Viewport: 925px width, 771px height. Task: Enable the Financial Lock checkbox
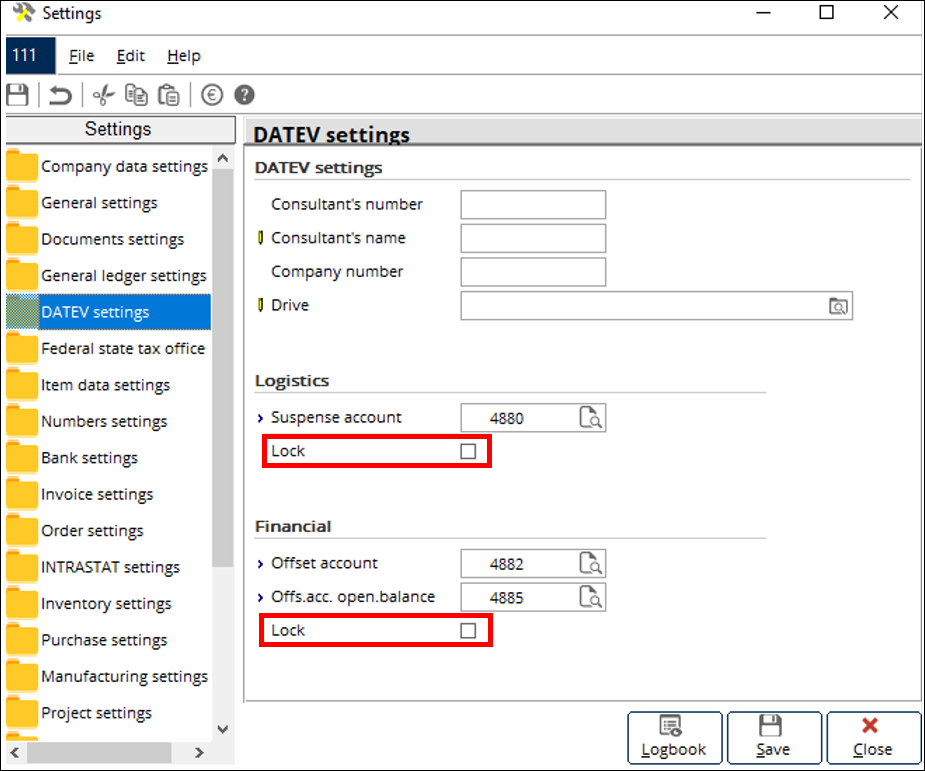468,631
